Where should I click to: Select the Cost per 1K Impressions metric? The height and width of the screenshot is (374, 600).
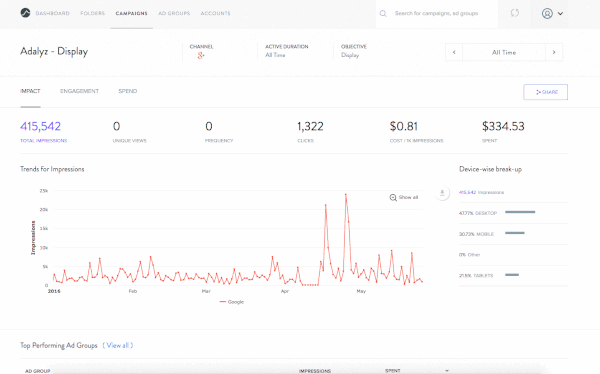pyautogui.click(x=416, y=131)
